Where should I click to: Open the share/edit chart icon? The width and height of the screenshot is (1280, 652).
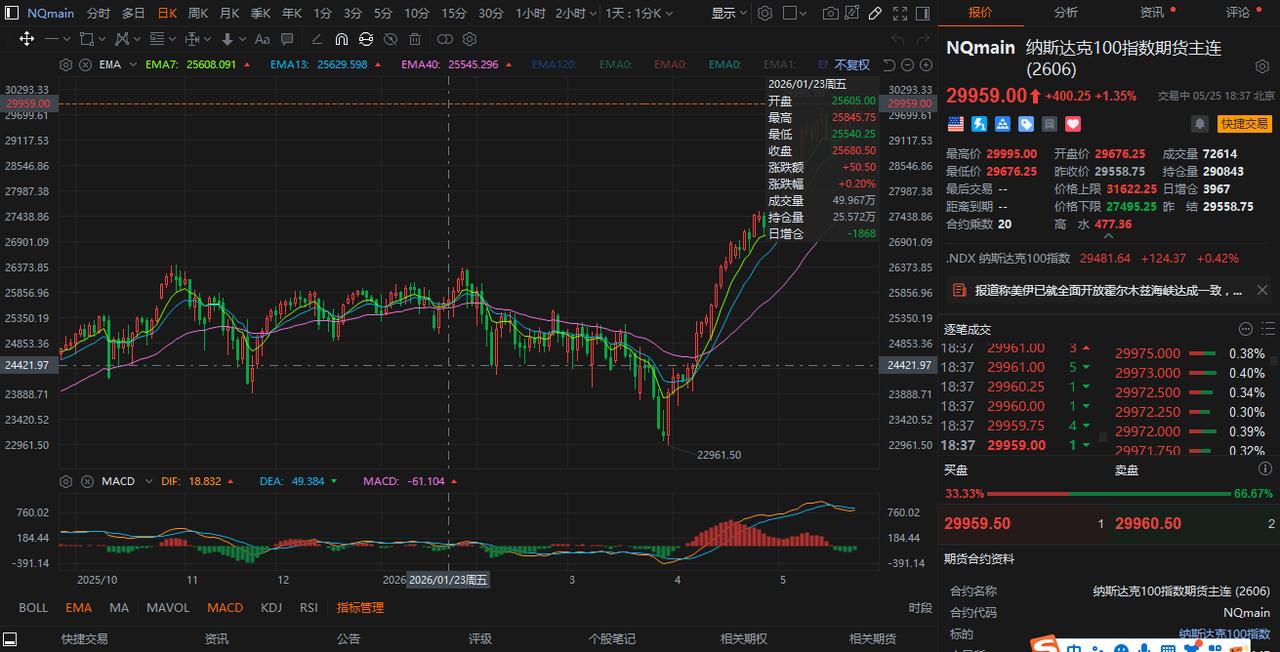pos(852,13)
